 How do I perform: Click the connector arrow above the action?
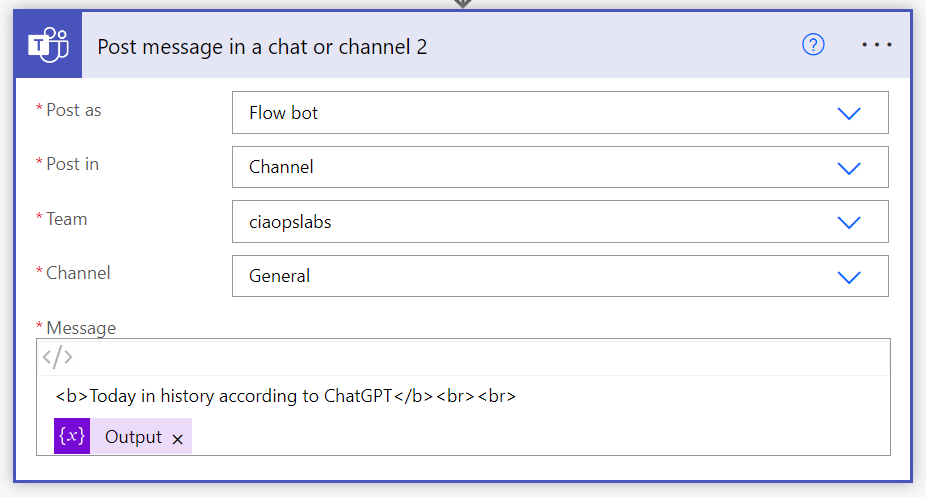click(462, 4)
